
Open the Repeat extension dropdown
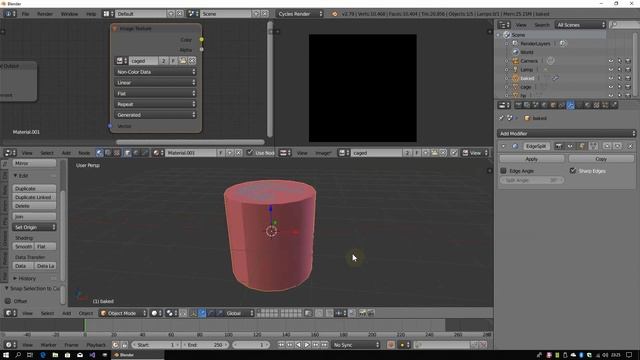click(156, 104)
